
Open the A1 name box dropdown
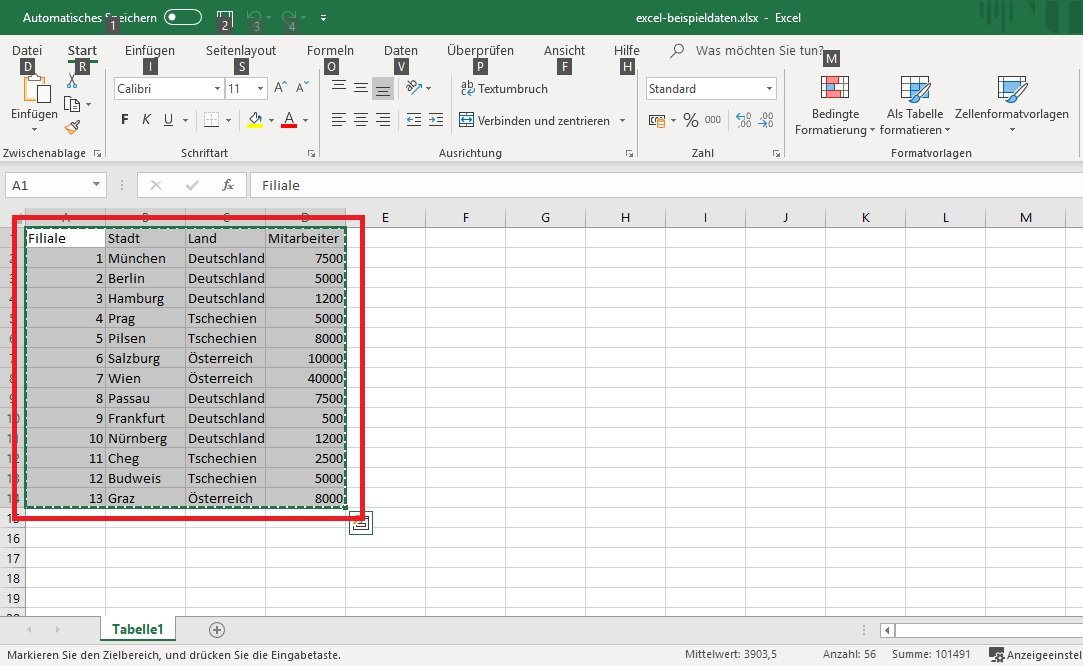coord(97,185)
